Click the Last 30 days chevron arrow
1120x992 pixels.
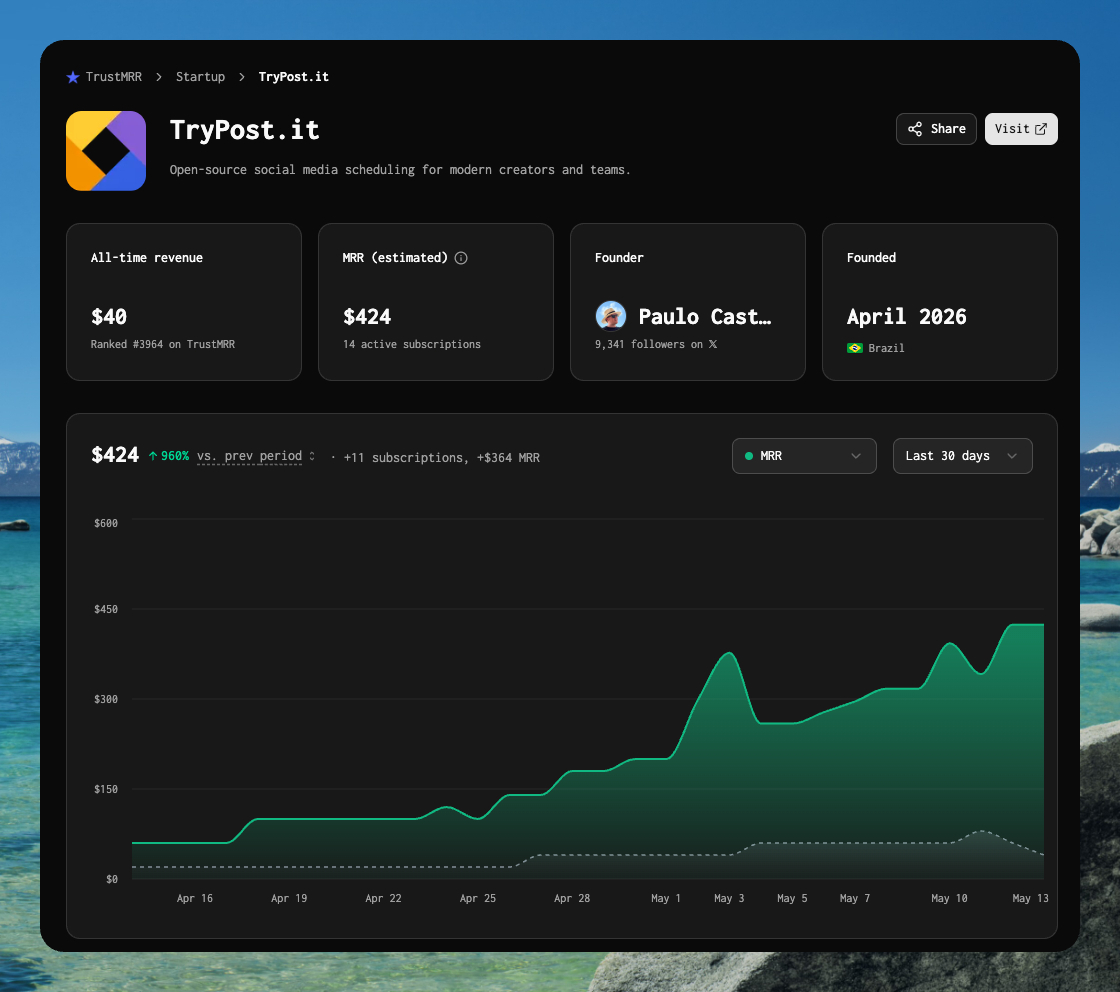[1011, 456]
